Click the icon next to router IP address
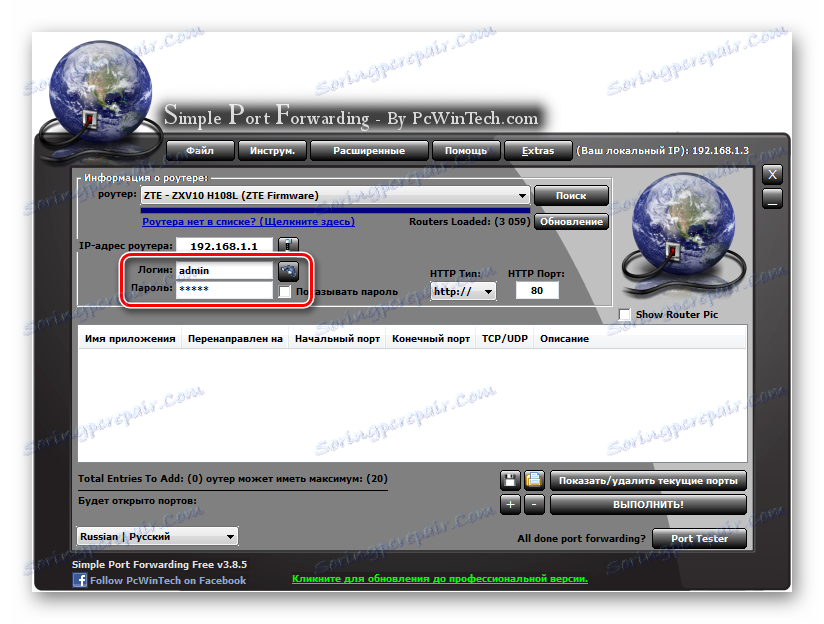 (288, 245)
